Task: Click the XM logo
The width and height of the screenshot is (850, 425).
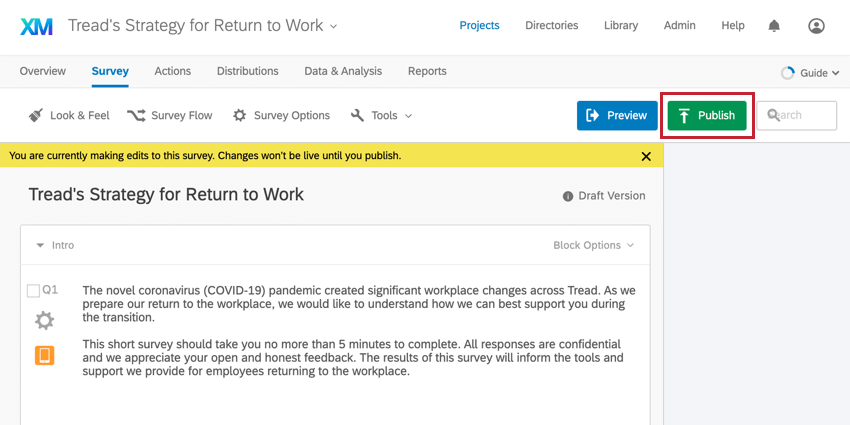Action: coord(36,26)
